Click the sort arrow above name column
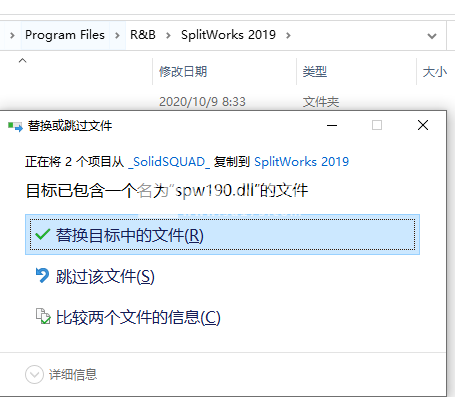Viewport: 455px width, 397px height. 22,60
